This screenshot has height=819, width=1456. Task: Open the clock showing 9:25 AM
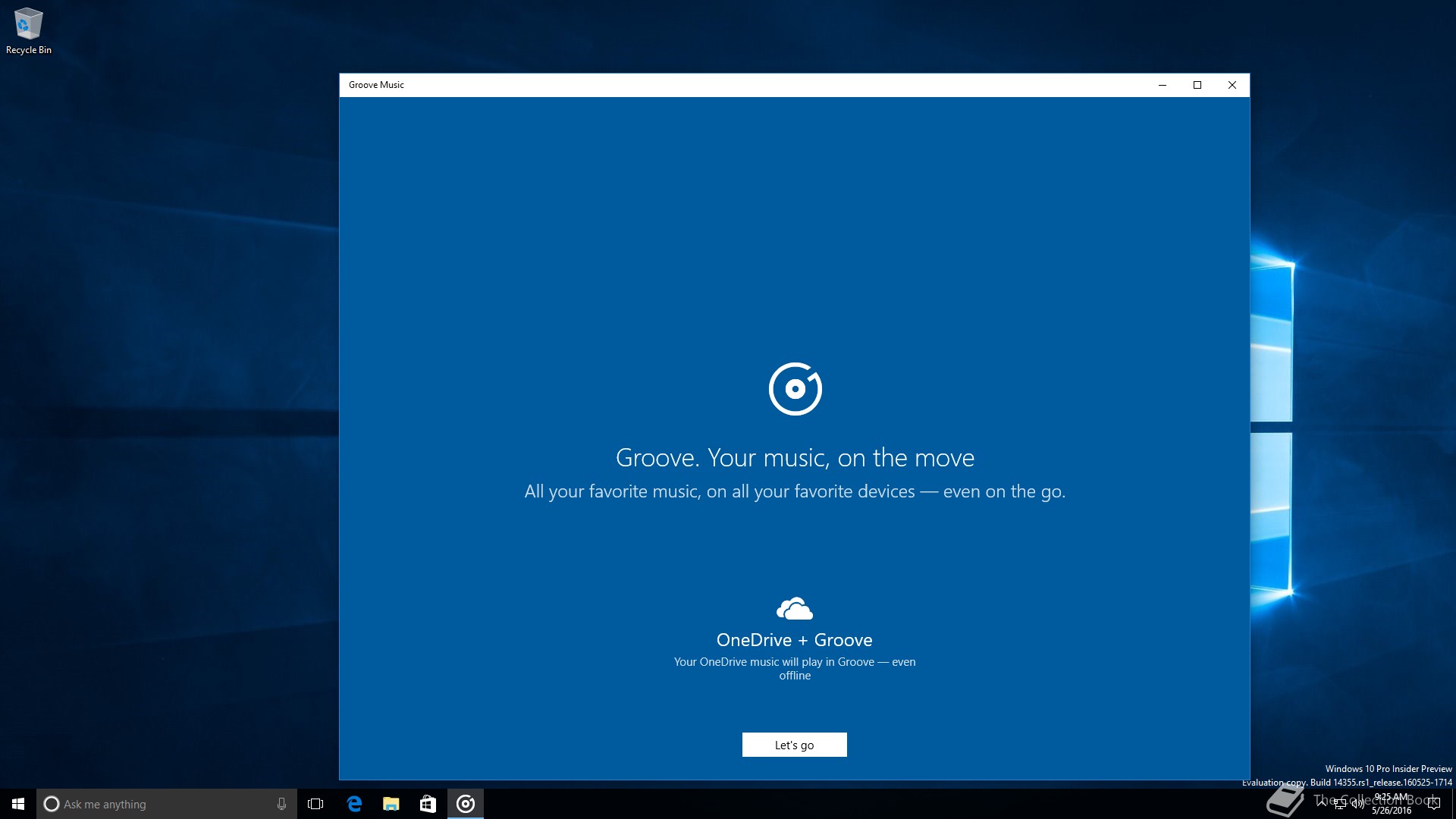pyautogui.click(x=1392, y=804)
